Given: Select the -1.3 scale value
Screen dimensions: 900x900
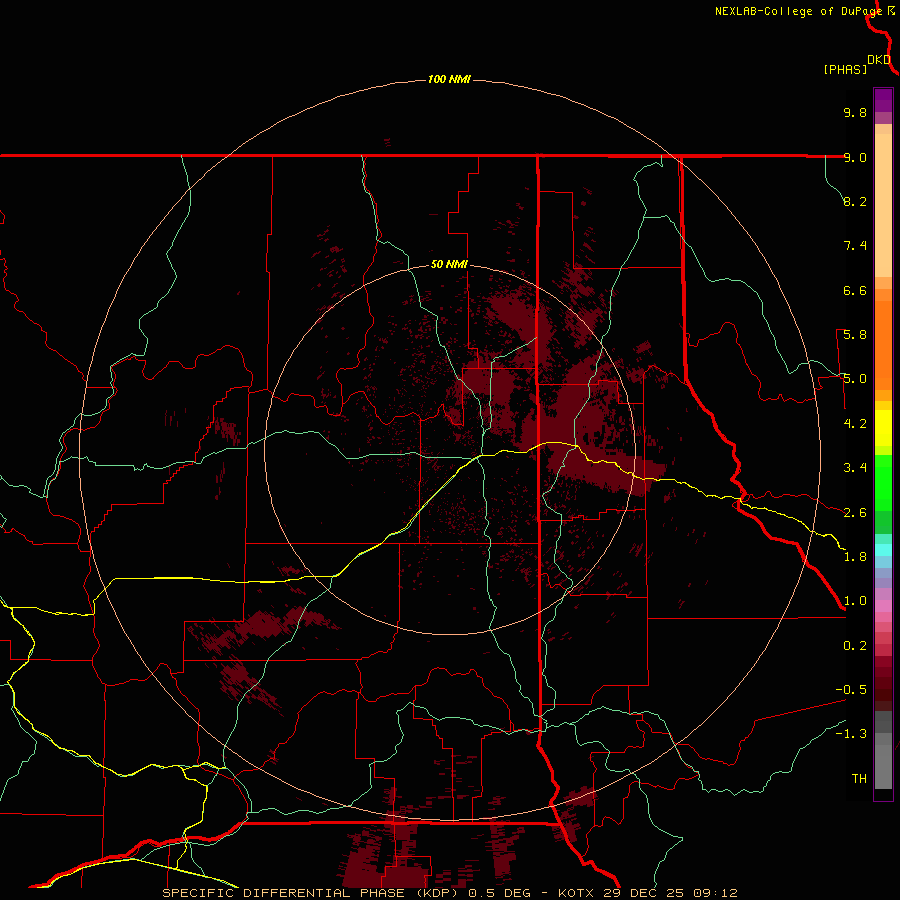Looking at the screenshot, I should 851,734.
